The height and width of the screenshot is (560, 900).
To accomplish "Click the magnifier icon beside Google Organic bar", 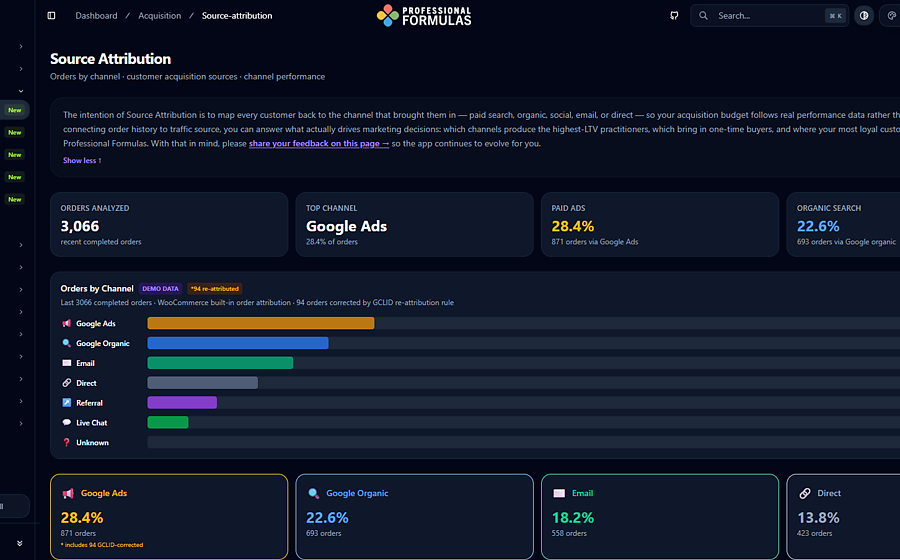I will (x=67, y=343).
